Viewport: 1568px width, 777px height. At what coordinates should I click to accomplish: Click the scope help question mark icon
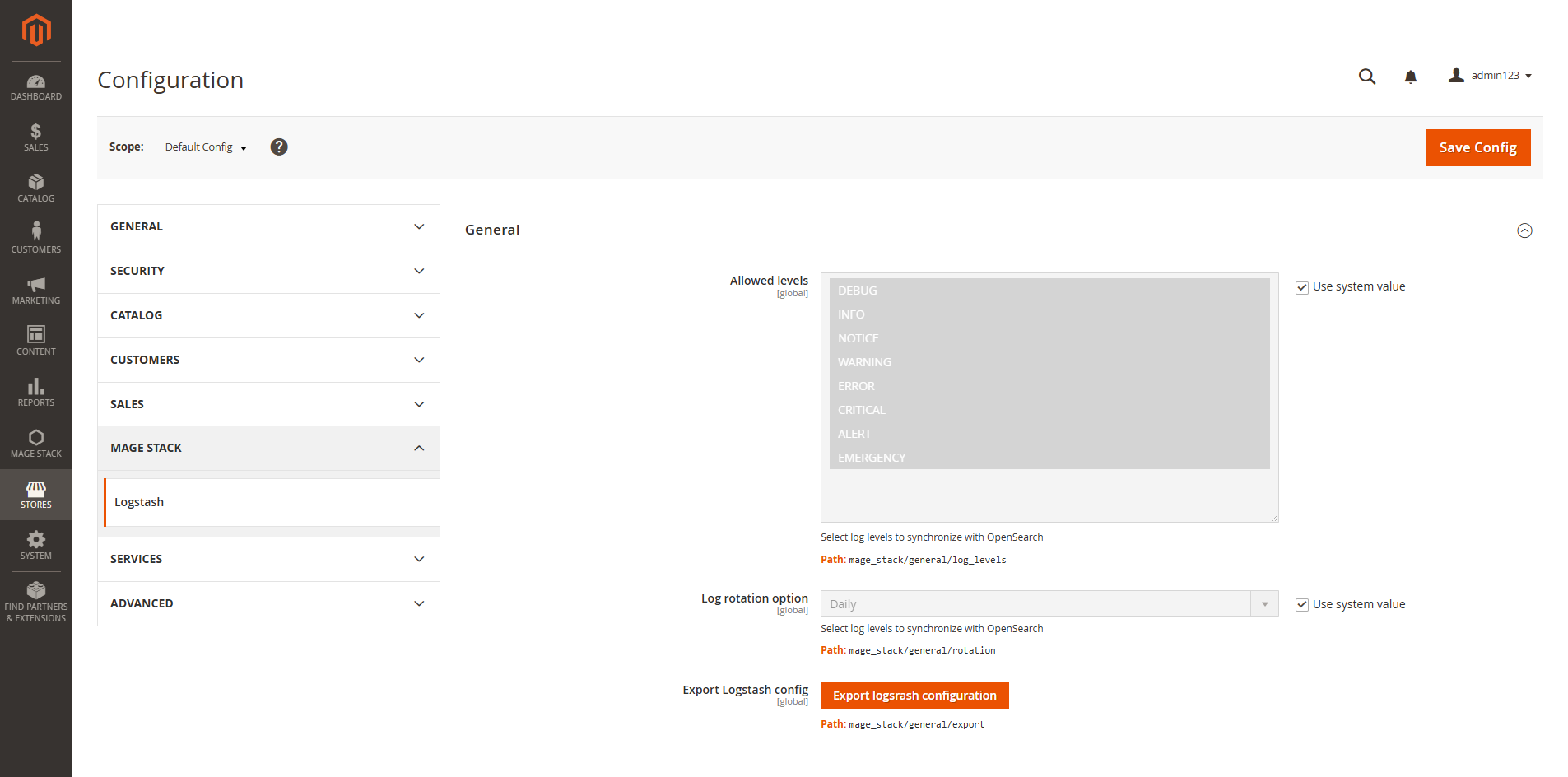(279, 147)
